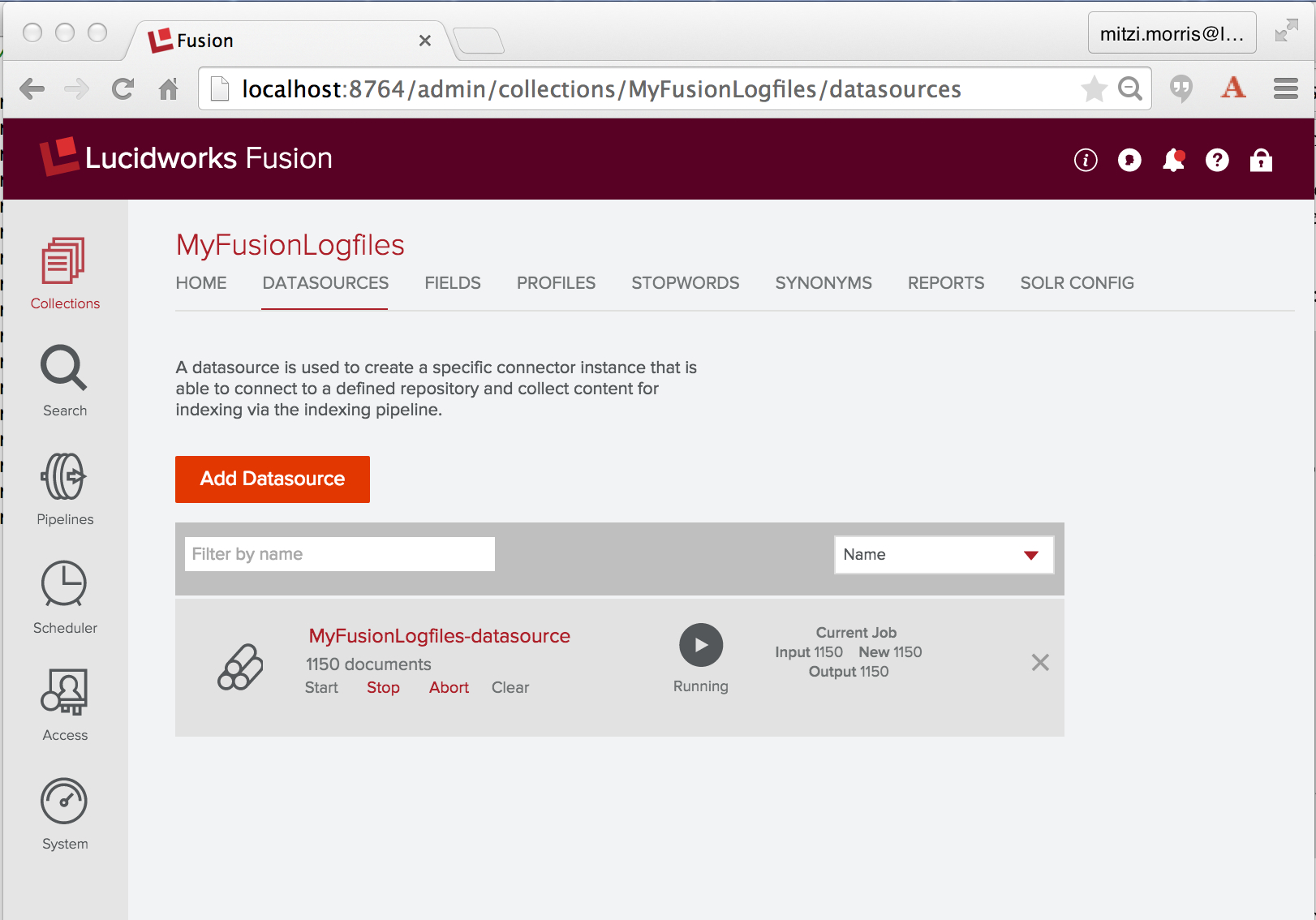Click Abort for the datasource

[449, 688]
